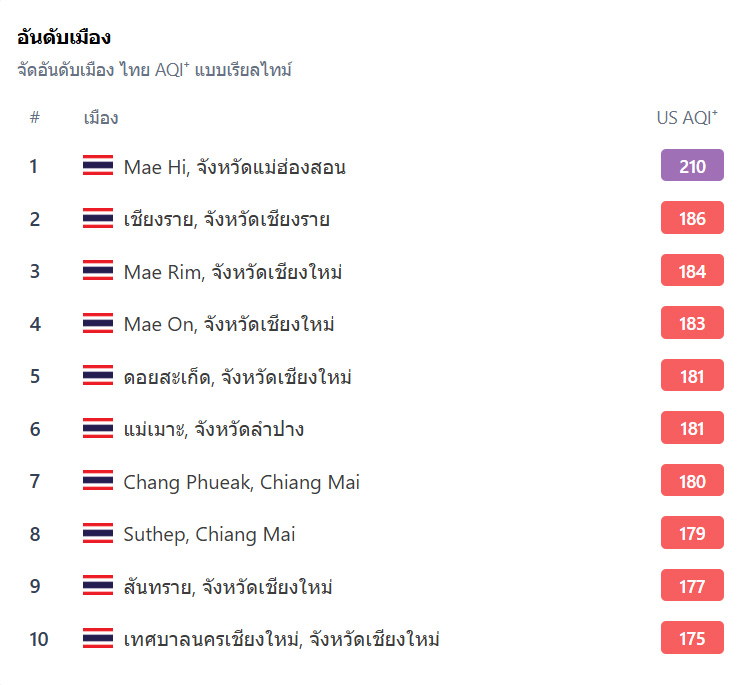Click the purple 210 AQI badge

click(x=692, y=165)
